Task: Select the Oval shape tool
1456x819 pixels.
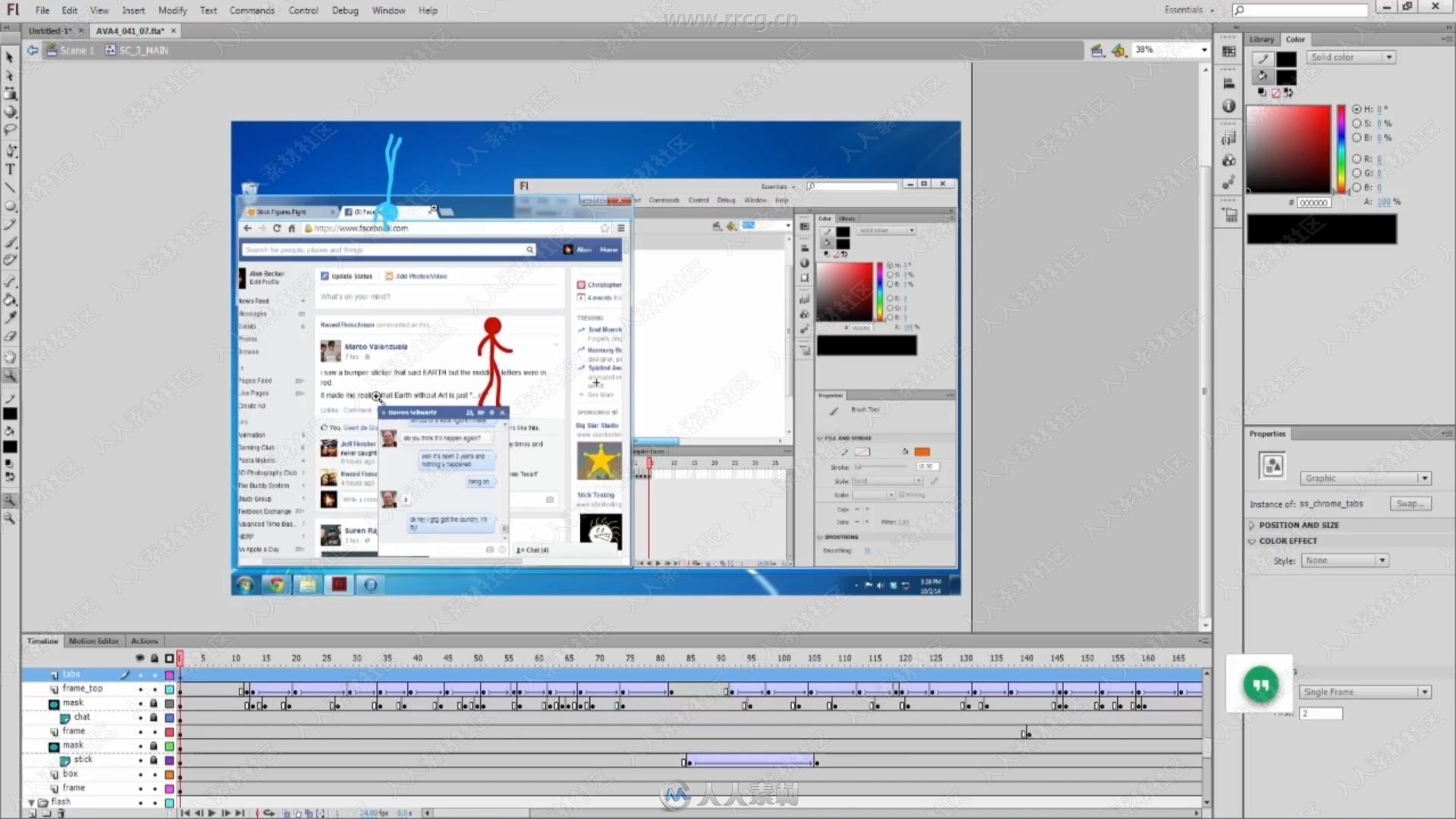Action: [10, 206]
